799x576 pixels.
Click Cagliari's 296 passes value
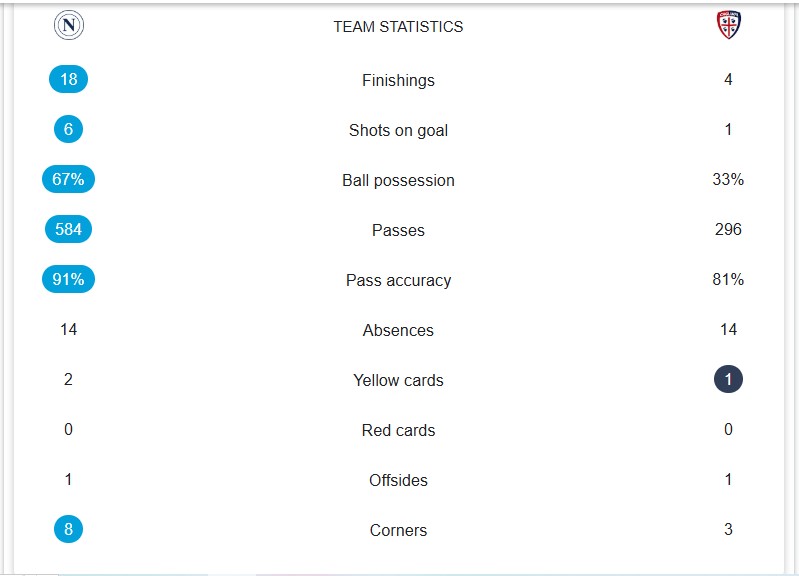click(728, 229)
